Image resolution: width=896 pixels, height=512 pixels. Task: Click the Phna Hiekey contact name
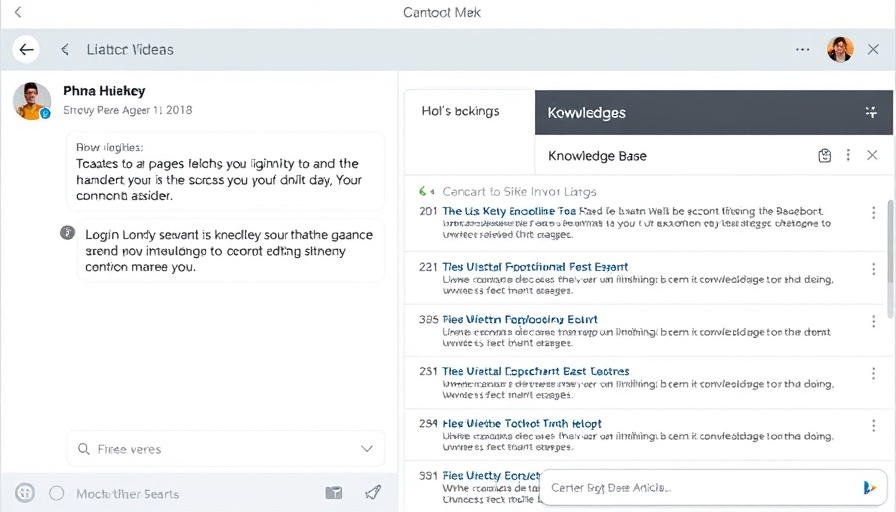click(x=104, y=91)
